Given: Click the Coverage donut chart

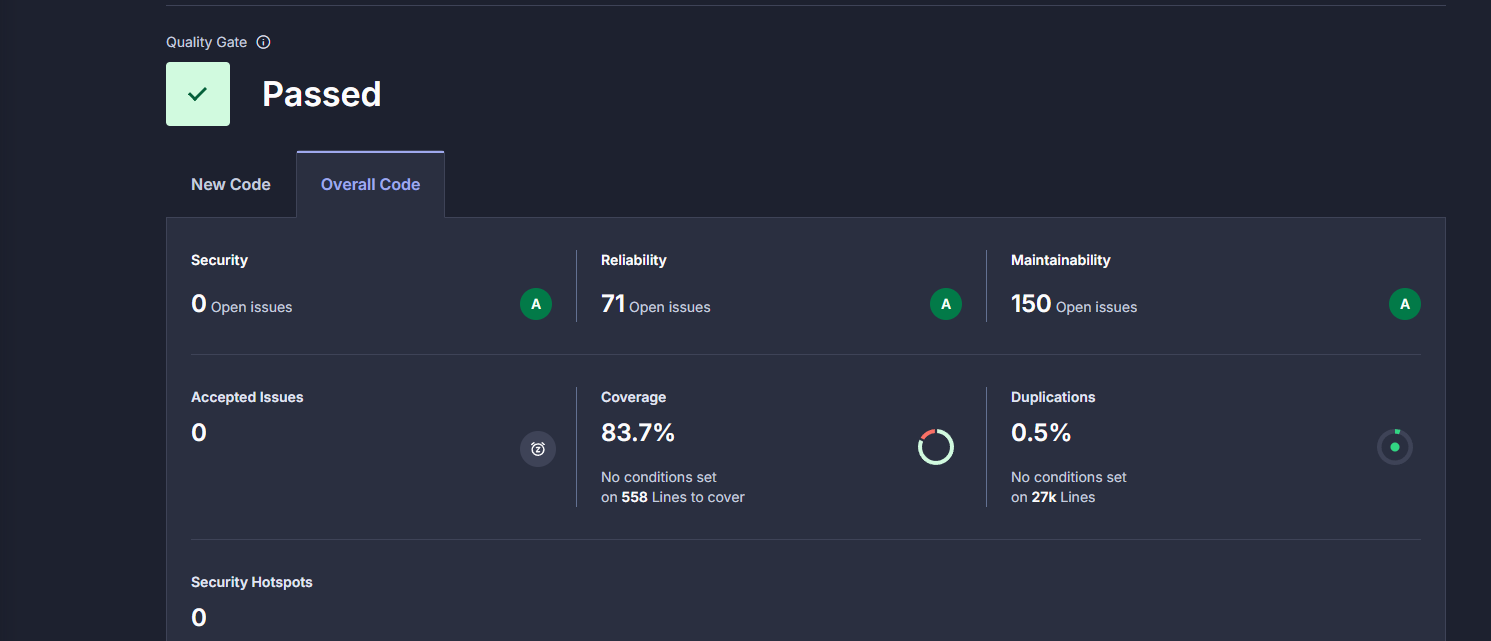Looking at the screenshot, I should [936, 447].
